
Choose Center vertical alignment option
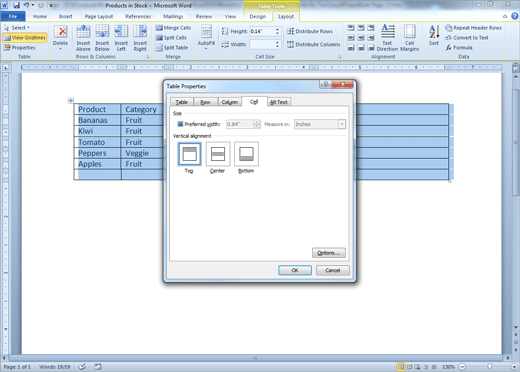(x=218, y=154)
